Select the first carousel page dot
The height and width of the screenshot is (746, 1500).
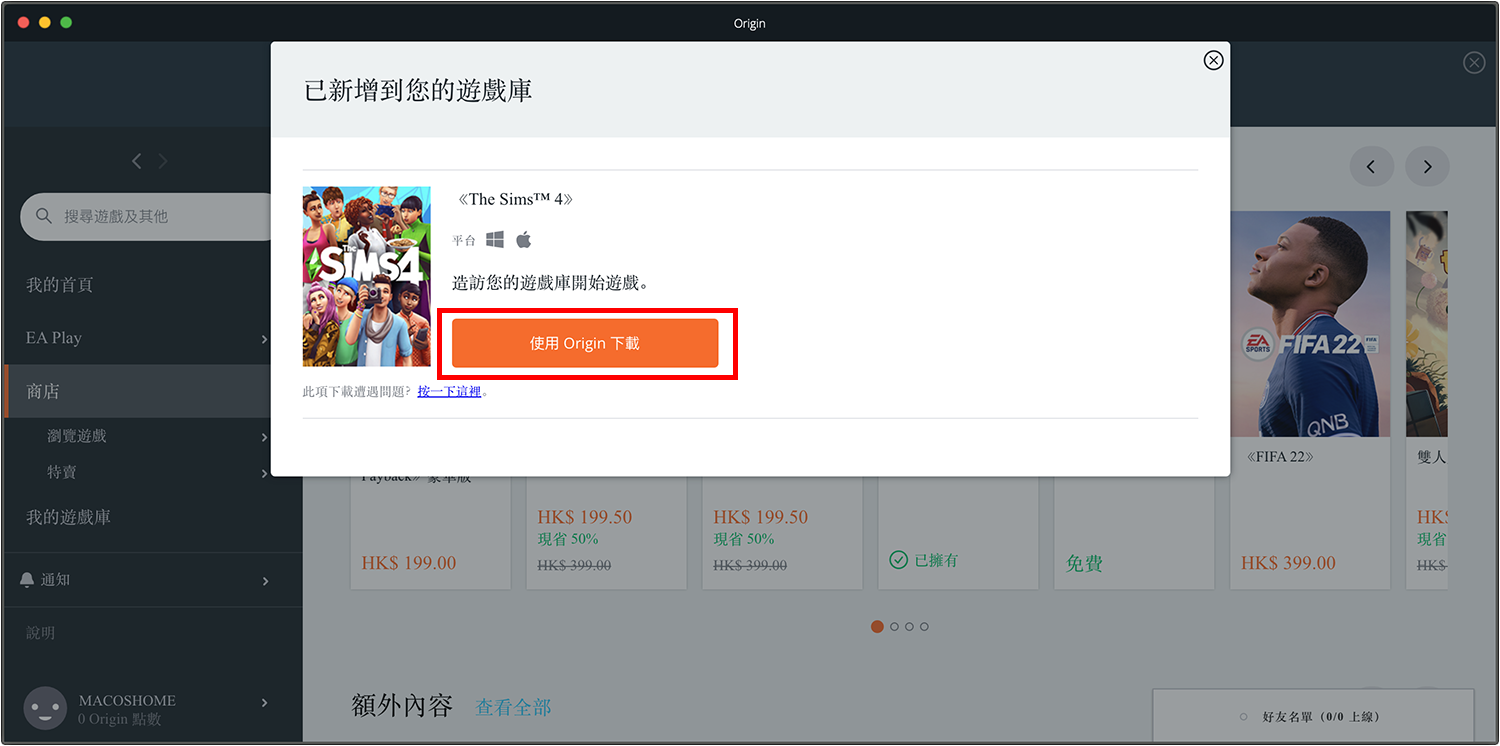877,627
